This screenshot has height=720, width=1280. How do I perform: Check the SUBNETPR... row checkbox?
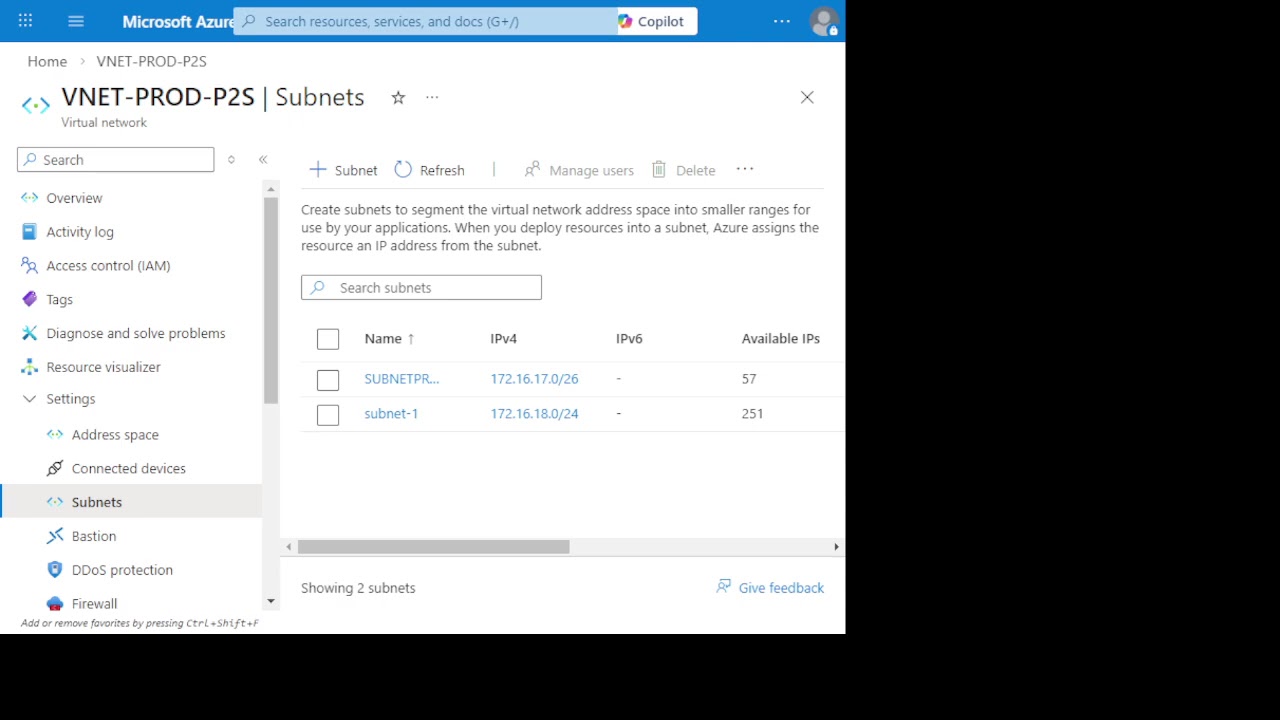[x=328, y=380]
